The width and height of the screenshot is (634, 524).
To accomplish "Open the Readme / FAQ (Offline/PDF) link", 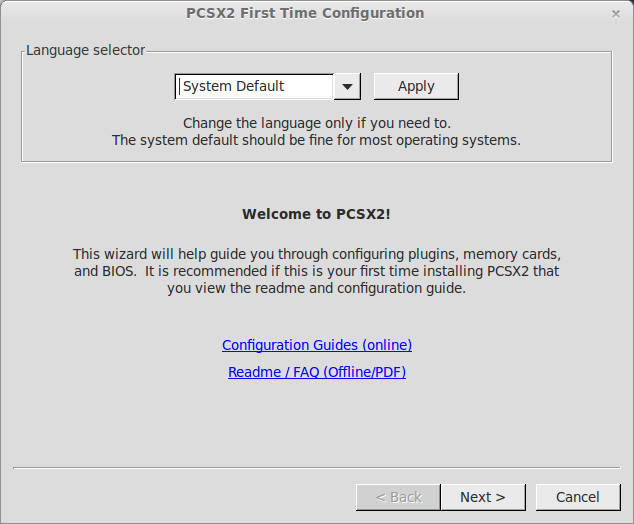I will pos(317,372).
